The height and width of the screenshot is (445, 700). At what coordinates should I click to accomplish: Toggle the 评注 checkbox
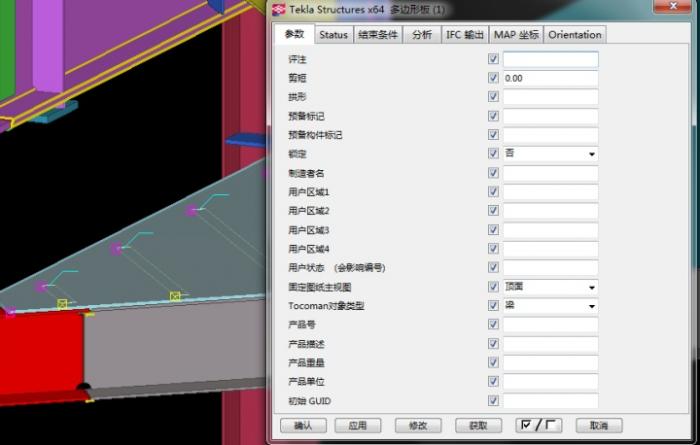pyautogui.click(x=494, y=60)
